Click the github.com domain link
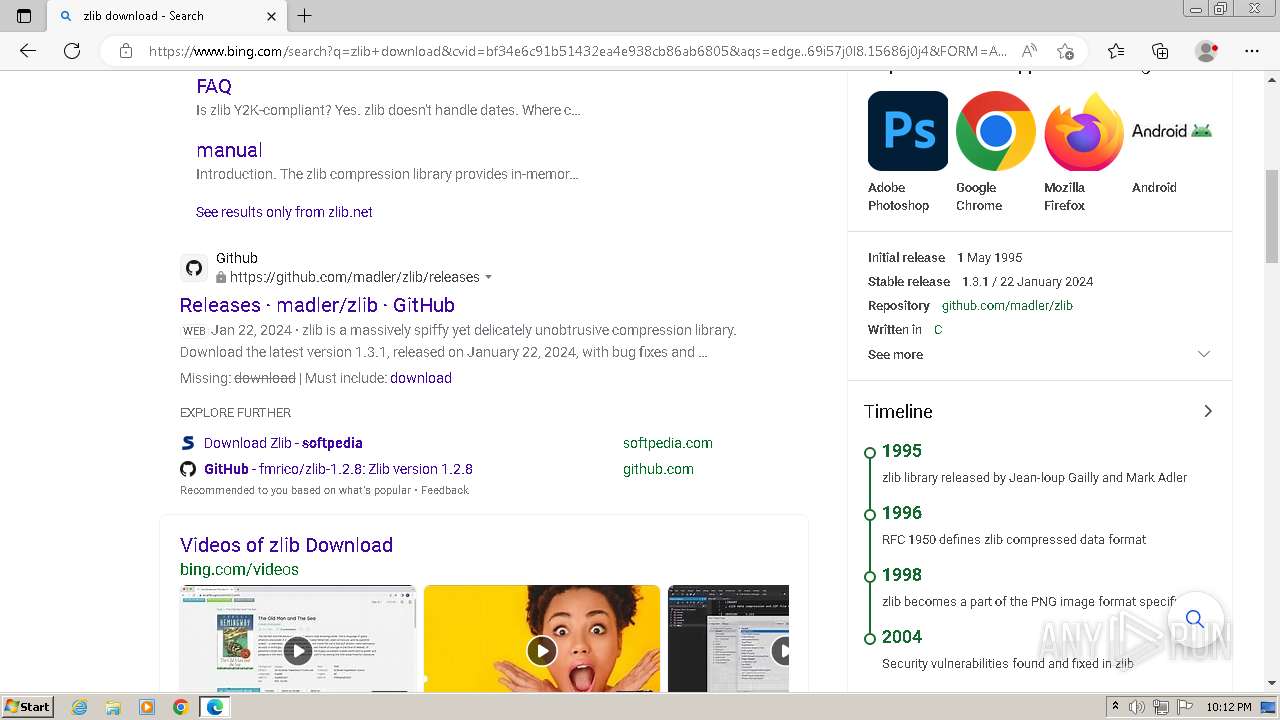 click(658, 469)
